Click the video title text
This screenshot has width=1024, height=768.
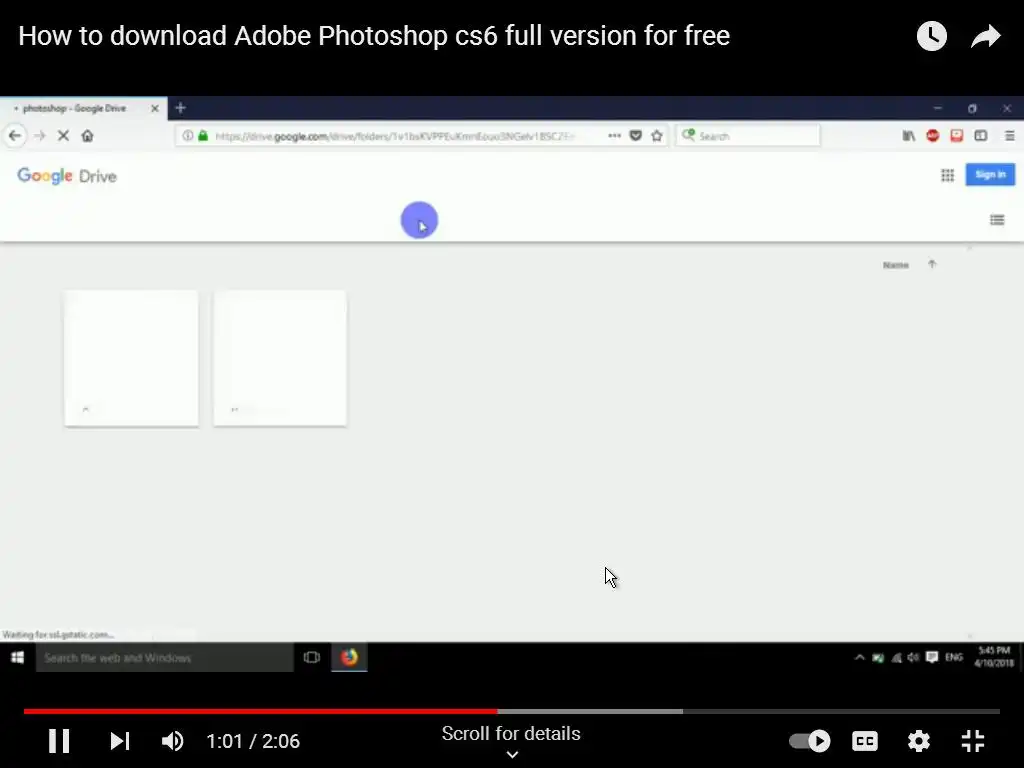(374, 36)
